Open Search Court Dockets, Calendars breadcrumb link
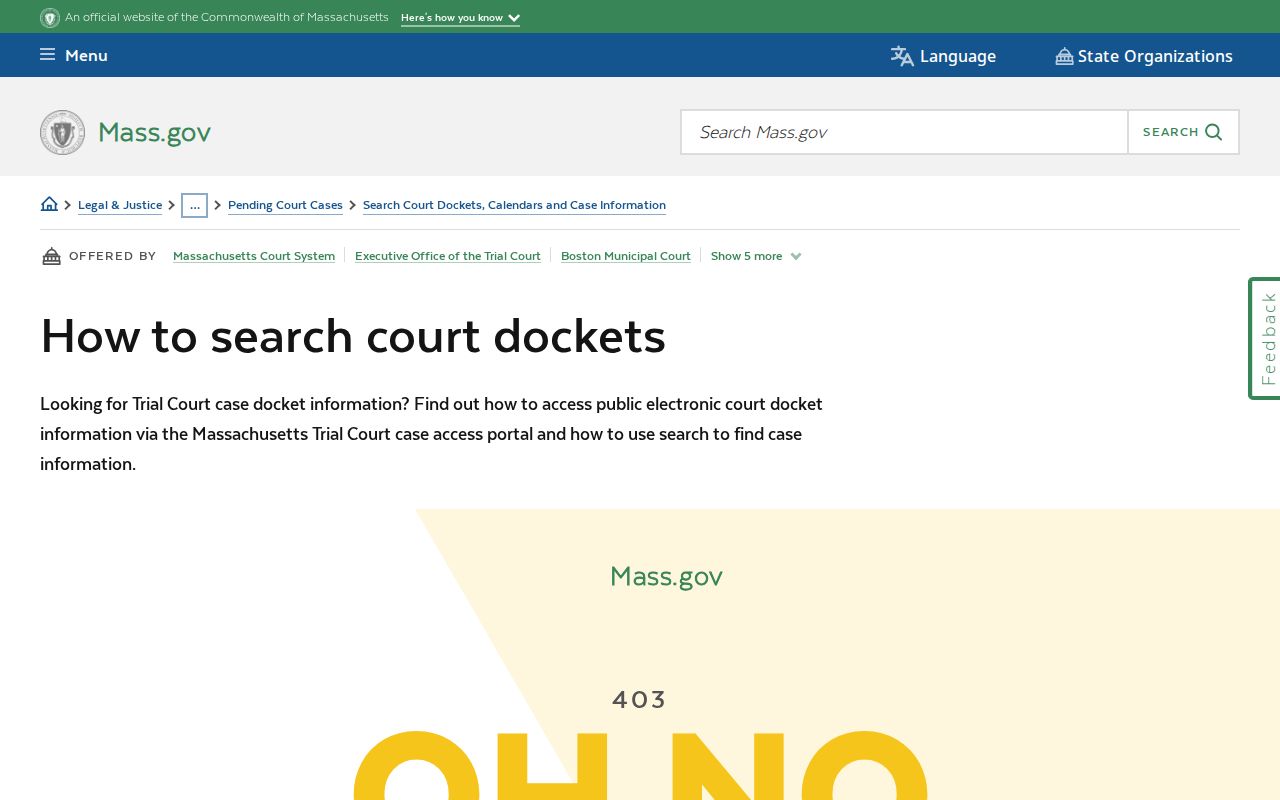Viewport: 1280px width, 800px height. coord(514,205)
